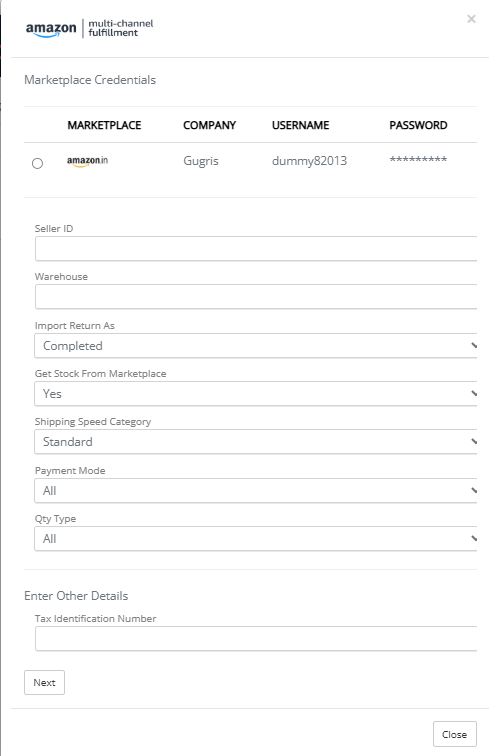
Task: Click the COMPANY column header
Action: pos(209,125)
